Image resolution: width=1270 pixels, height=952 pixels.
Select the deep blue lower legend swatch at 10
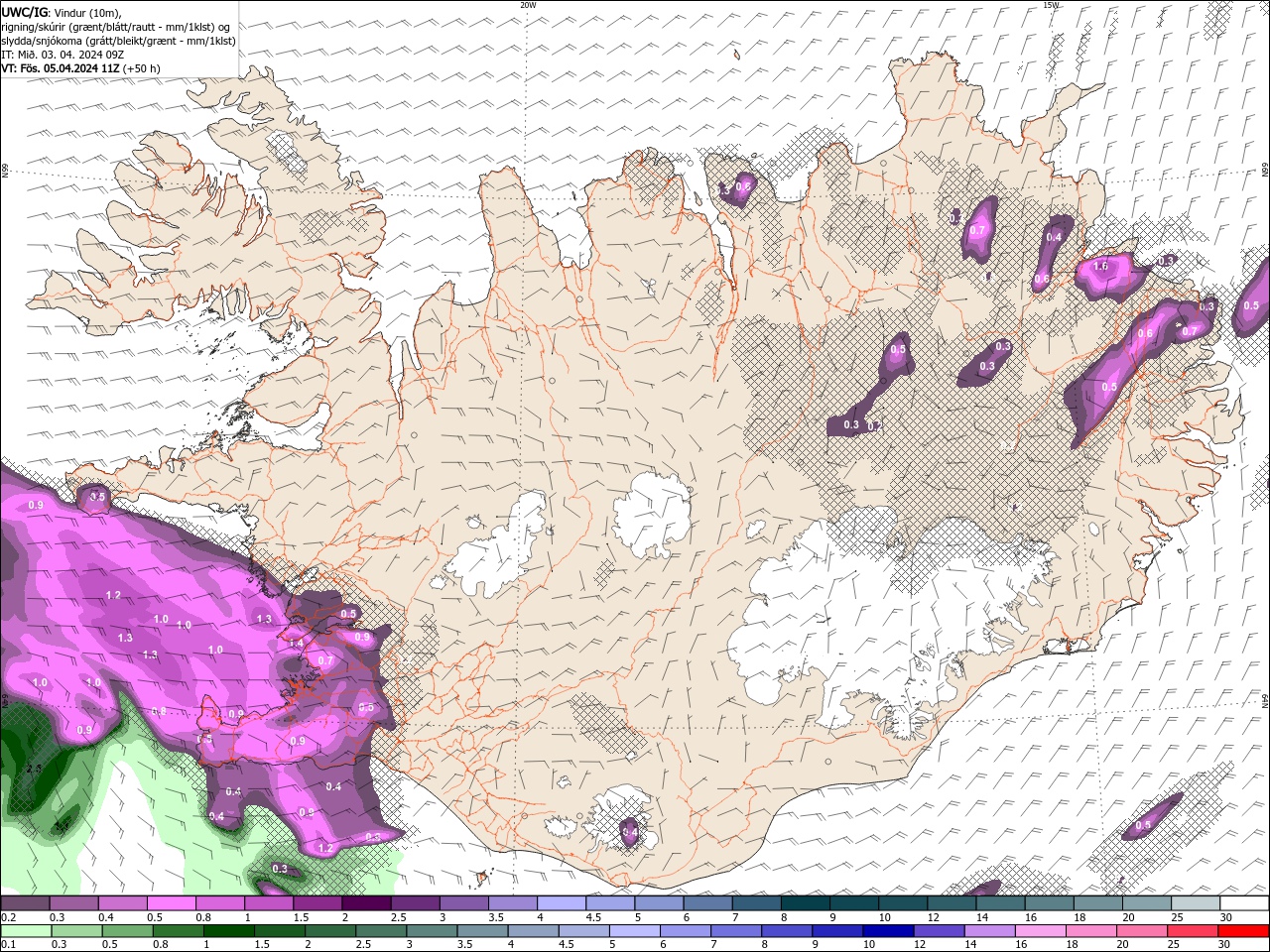coord(888,931)
